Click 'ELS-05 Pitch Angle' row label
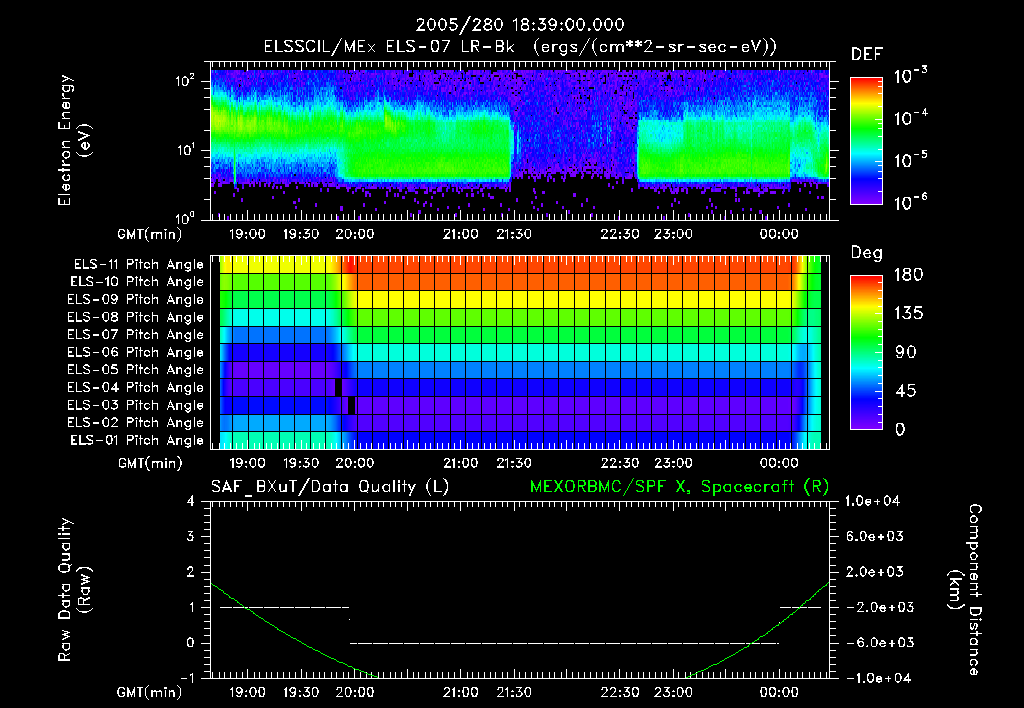This screenshot has width=1024, height=708. 136,370
